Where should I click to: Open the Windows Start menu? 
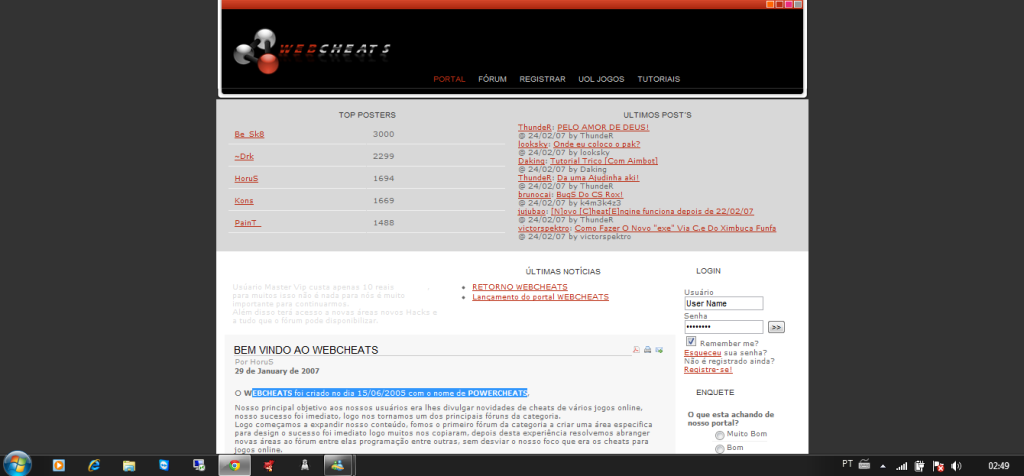point(17,465)
